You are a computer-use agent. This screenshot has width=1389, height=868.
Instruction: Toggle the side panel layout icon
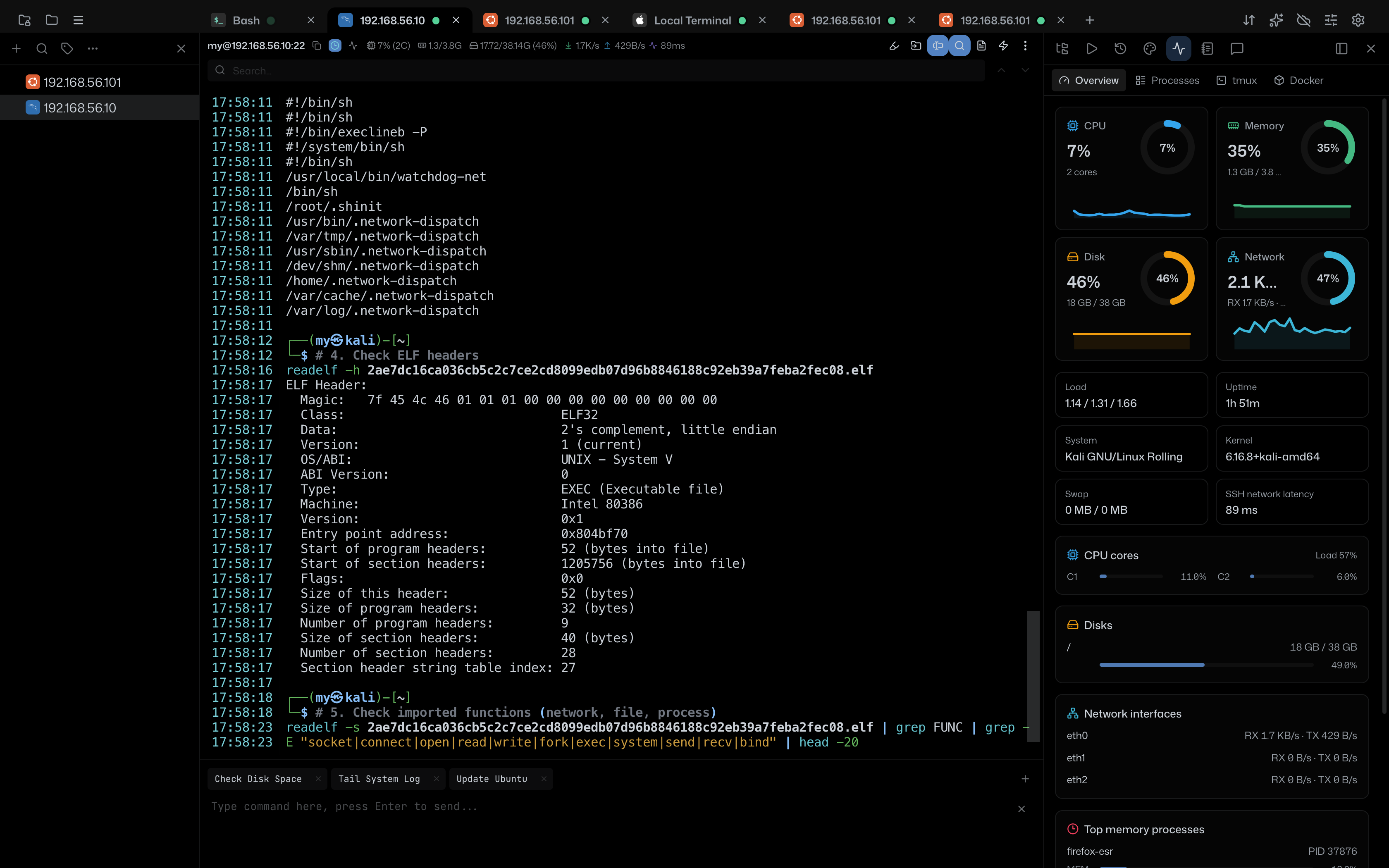(x=1341, y=49)
